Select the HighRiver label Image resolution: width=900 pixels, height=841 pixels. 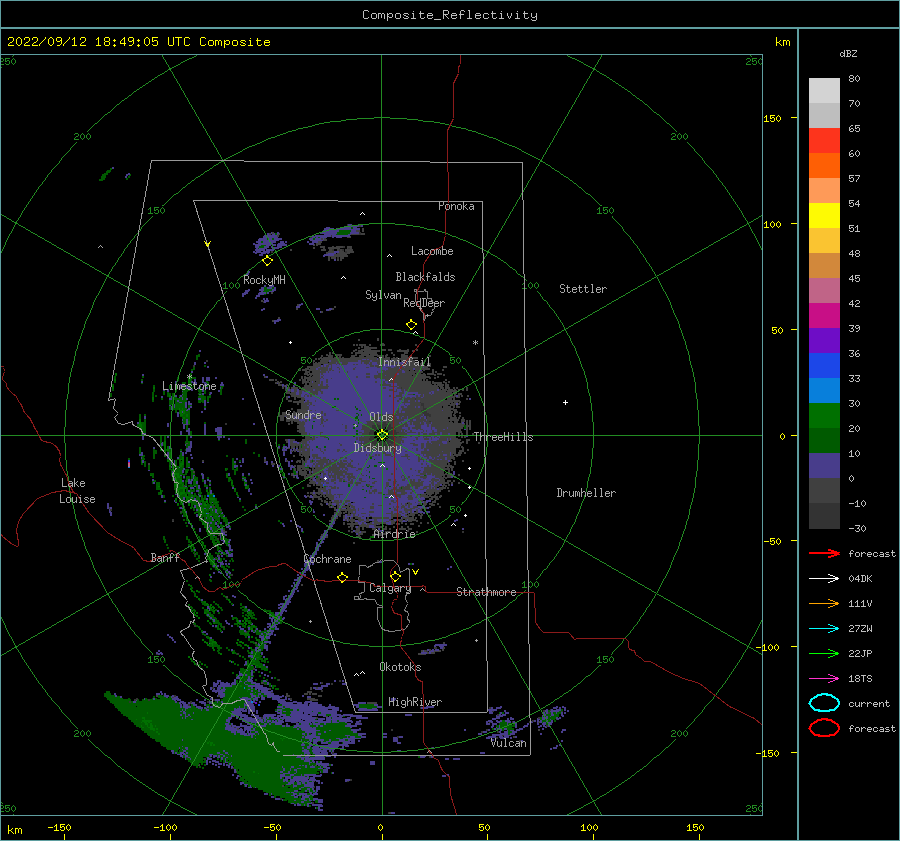pos(415,702)
